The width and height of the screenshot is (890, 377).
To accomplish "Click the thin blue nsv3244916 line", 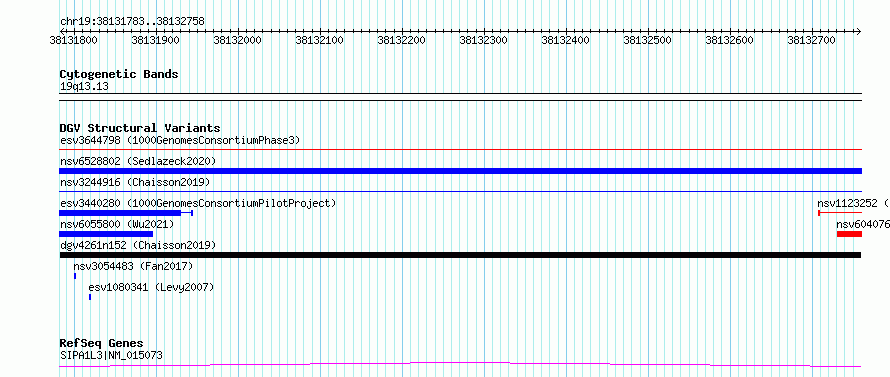I will (460, 192).
